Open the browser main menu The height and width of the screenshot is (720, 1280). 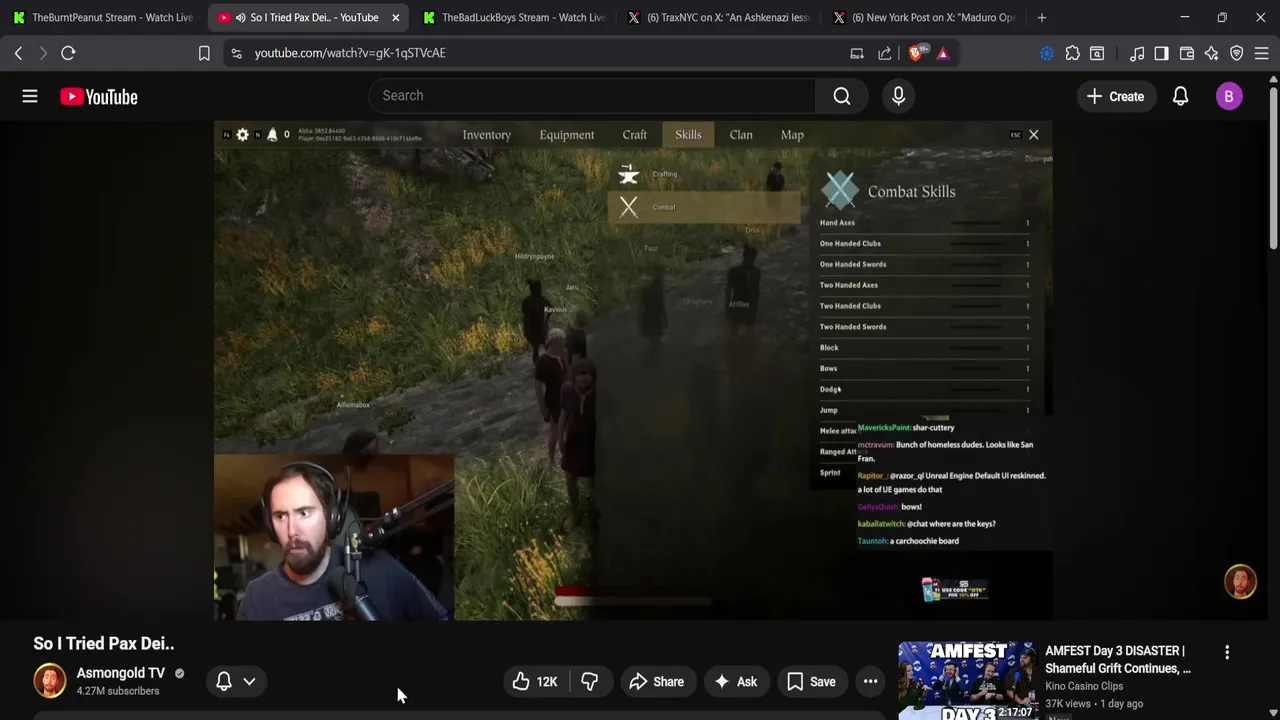pos(1262,53)
